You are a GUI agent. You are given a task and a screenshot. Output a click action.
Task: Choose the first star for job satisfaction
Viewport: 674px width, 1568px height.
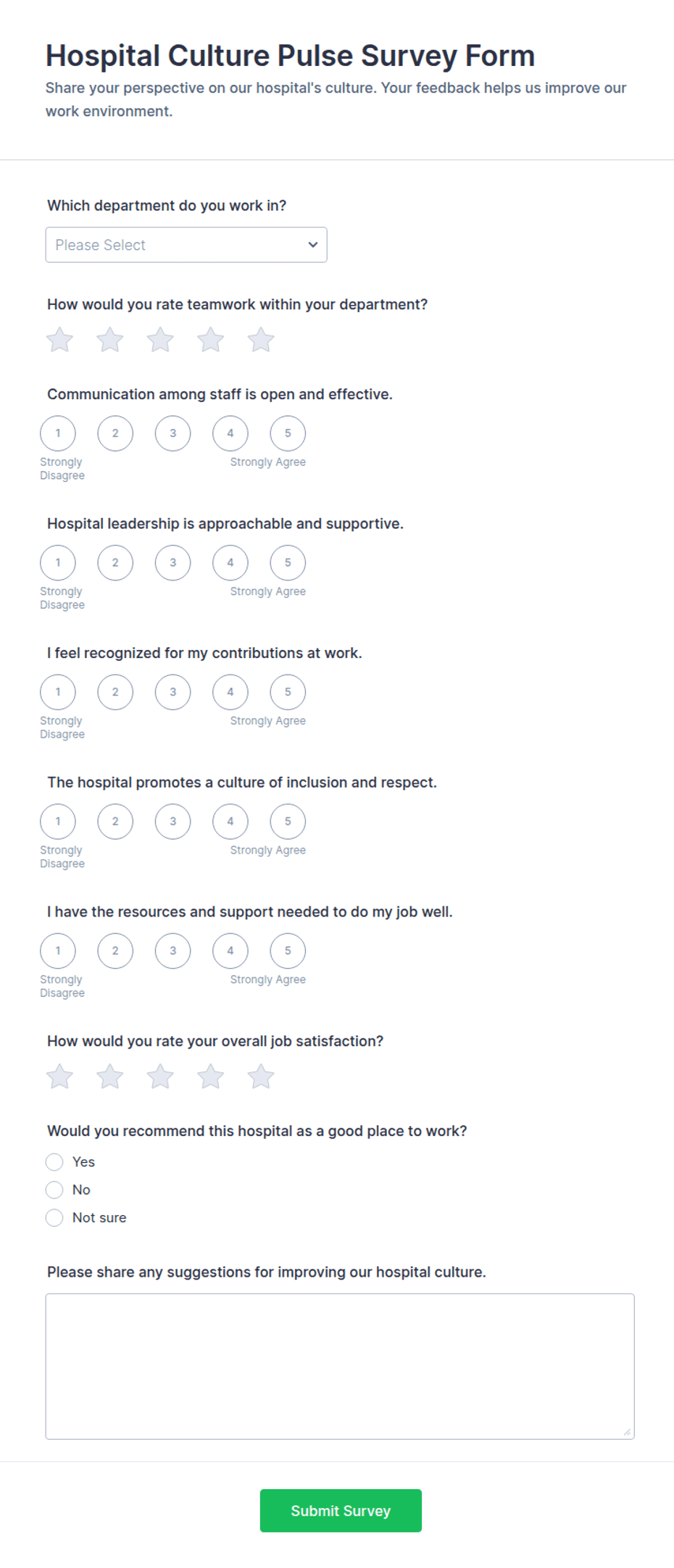60,1077
